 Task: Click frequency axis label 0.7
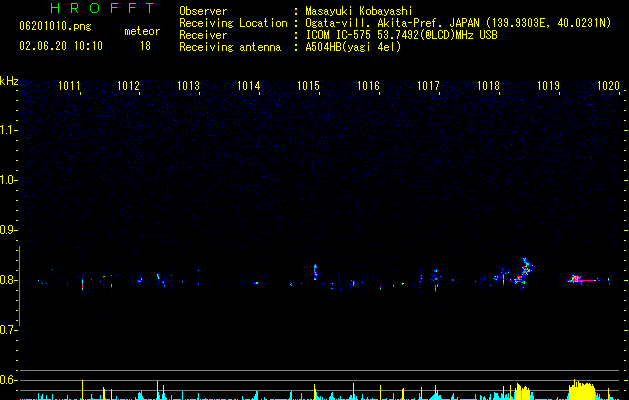[8, 330]
